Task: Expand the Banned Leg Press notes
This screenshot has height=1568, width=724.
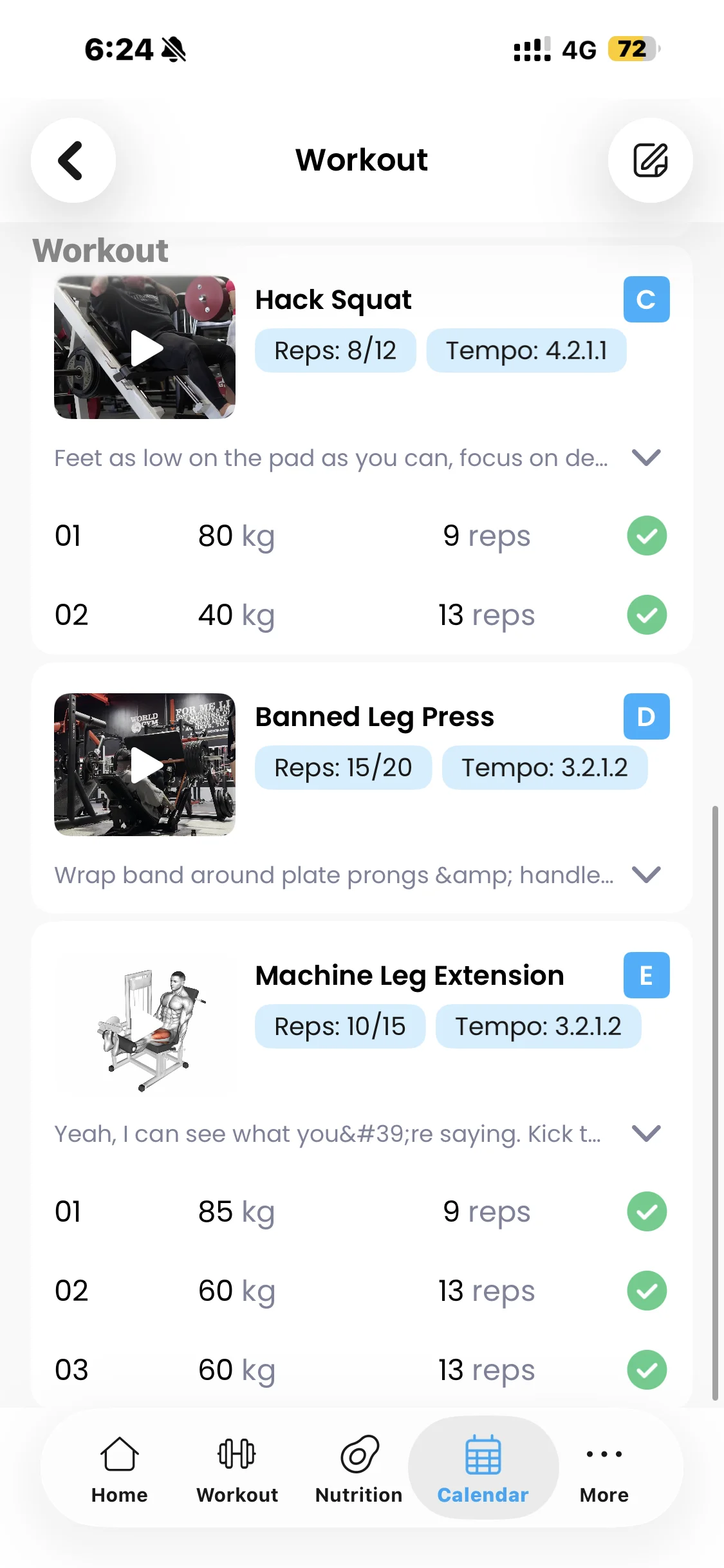Action: [646, 875]
